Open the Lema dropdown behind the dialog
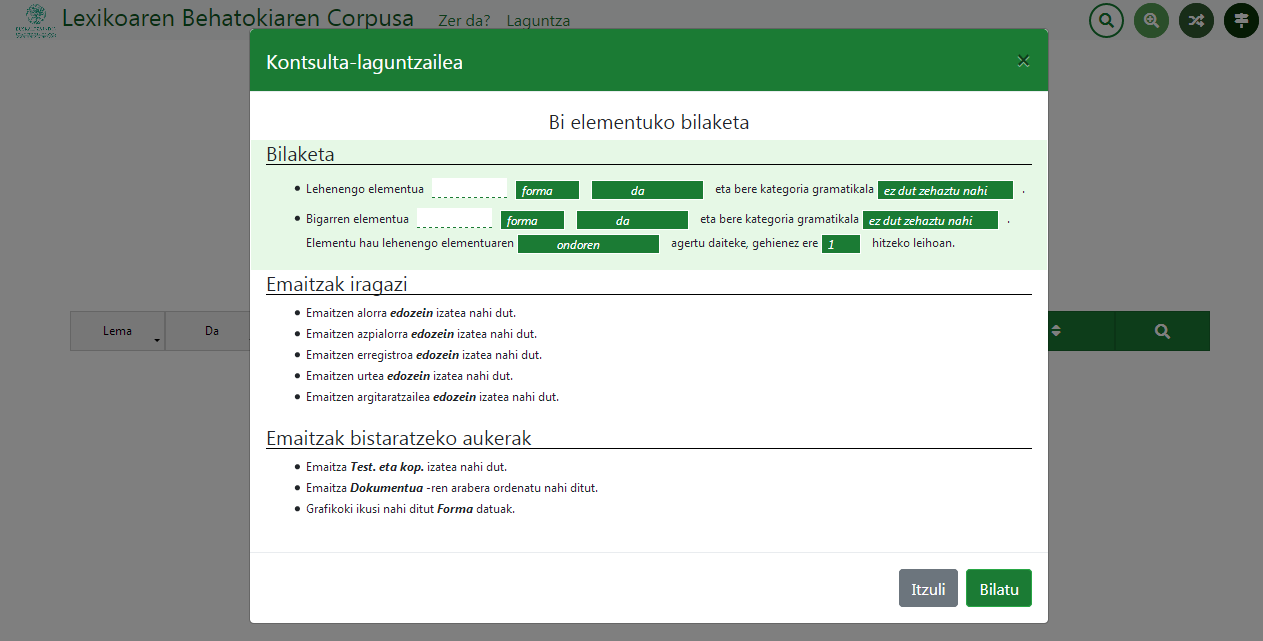Screen dimensions: 1263x641 pos(117,331)
